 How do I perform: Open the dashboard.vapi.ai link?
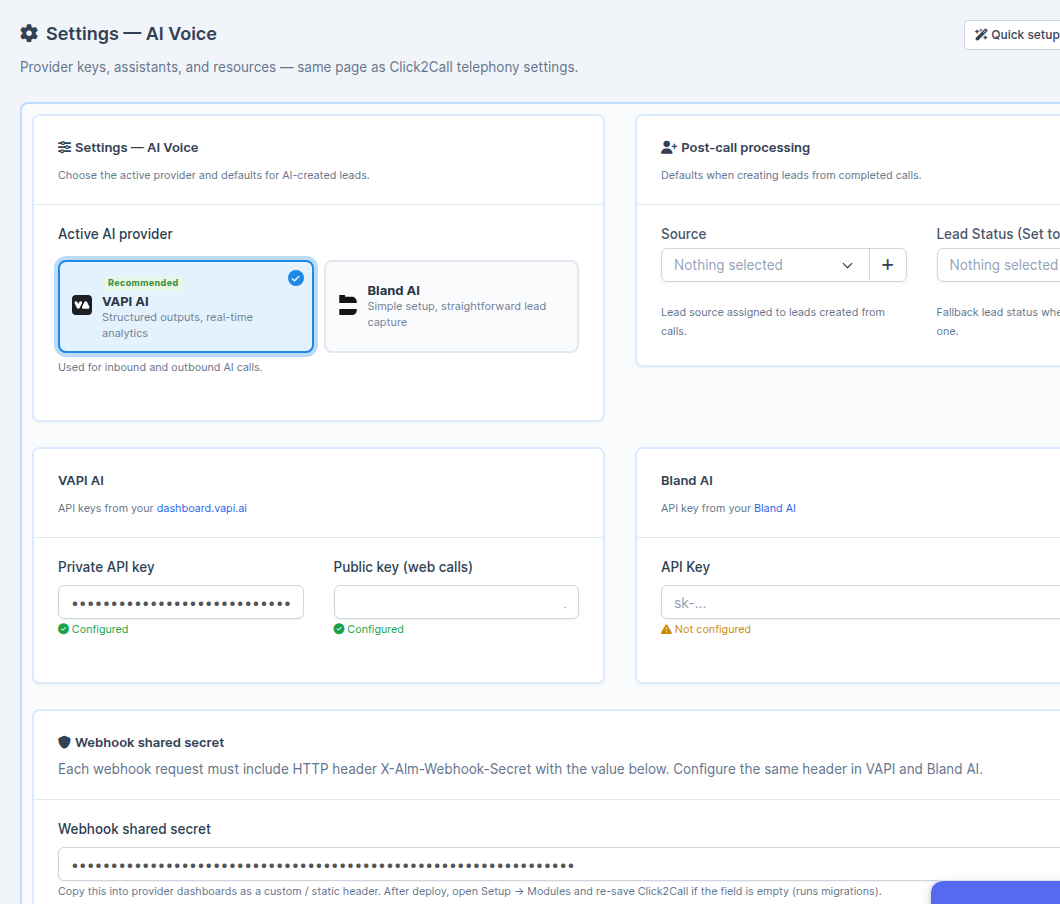click(x=201, y=508)
